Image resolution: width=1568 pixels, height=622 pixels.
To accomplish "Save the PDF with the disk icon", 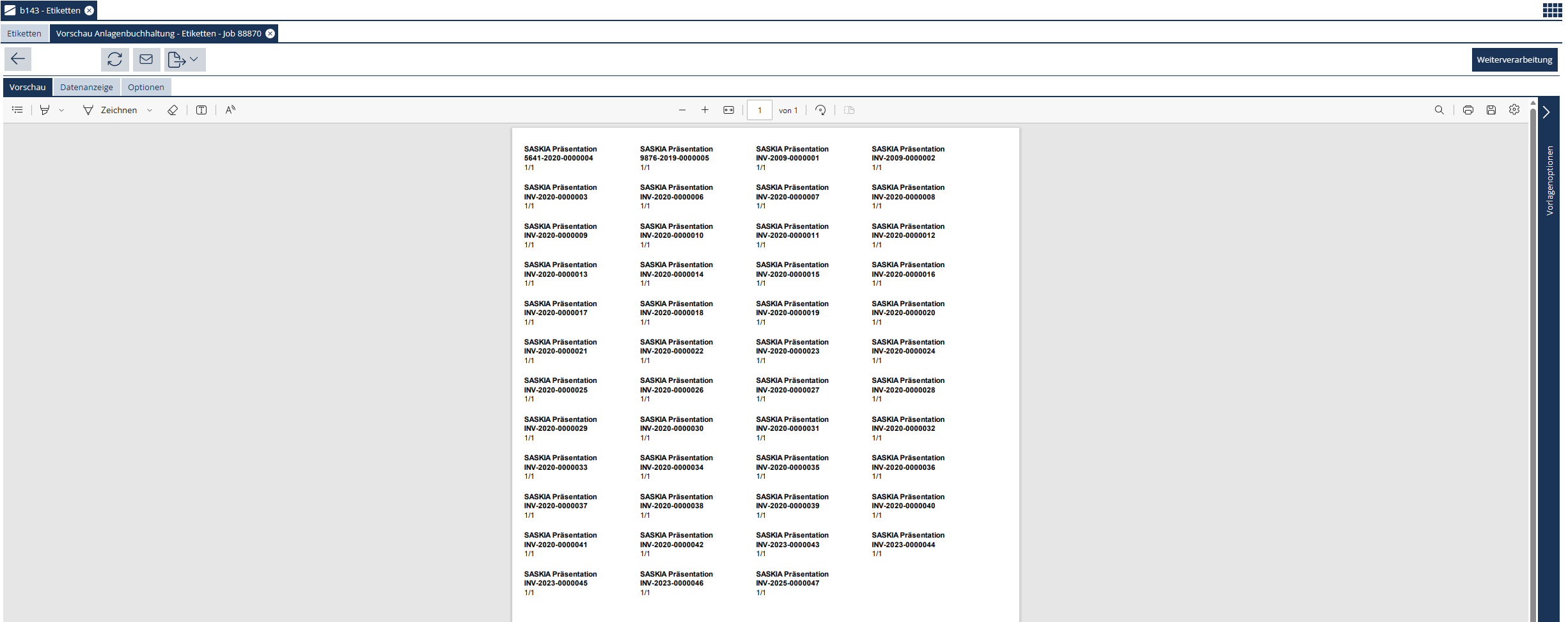I will coord(1491,110).
